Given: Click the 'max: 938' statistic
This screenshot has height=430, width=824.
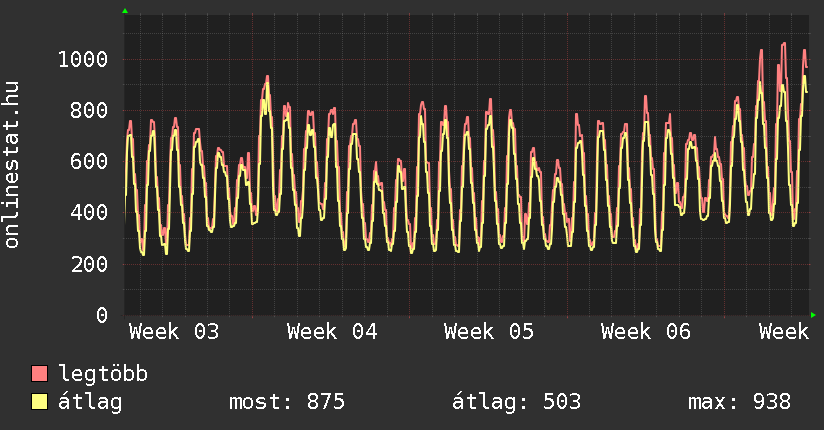Looking at the screenshot, I should click(x=739, y=402).
